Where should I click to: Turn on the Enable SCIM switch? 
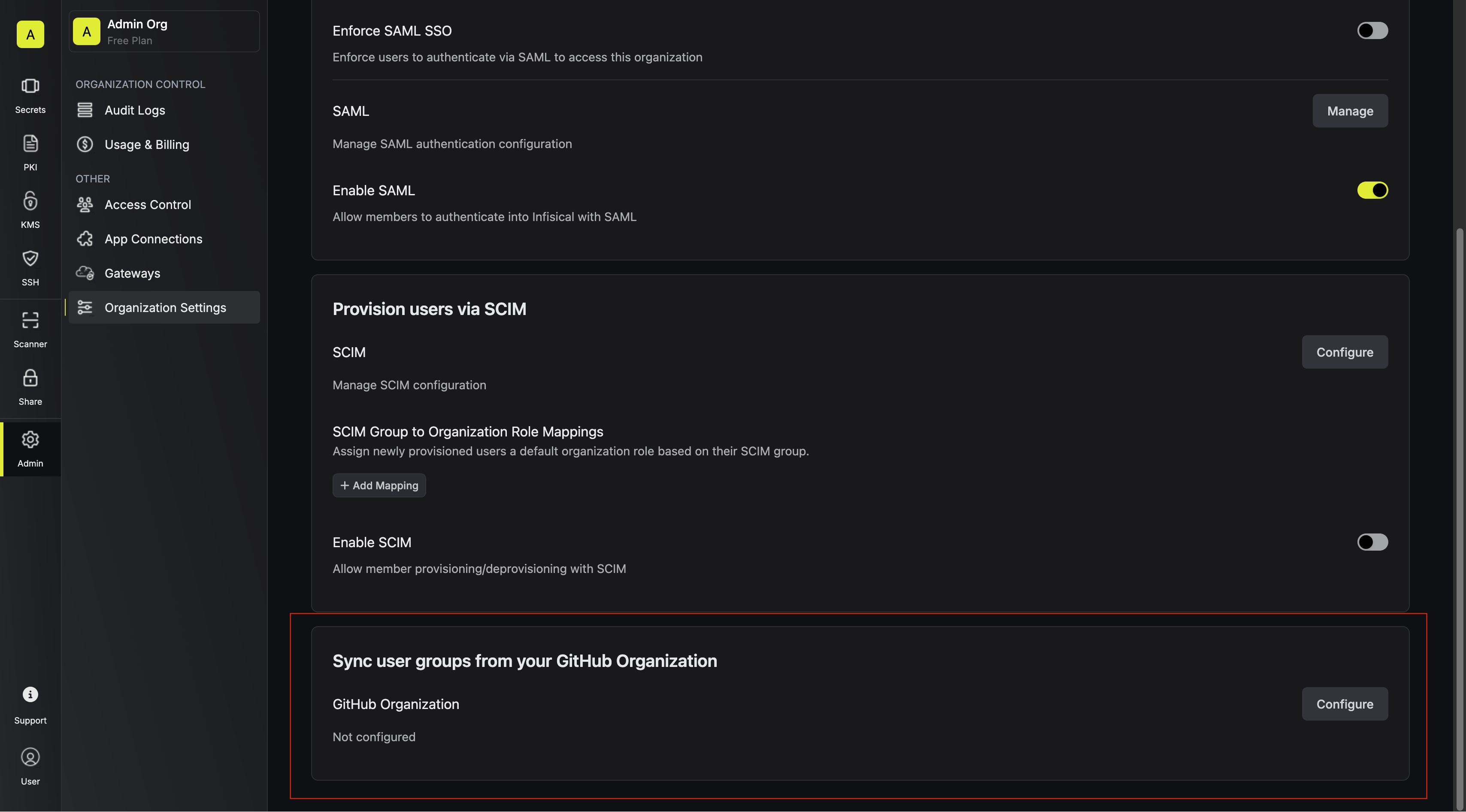pos(1372,542)
